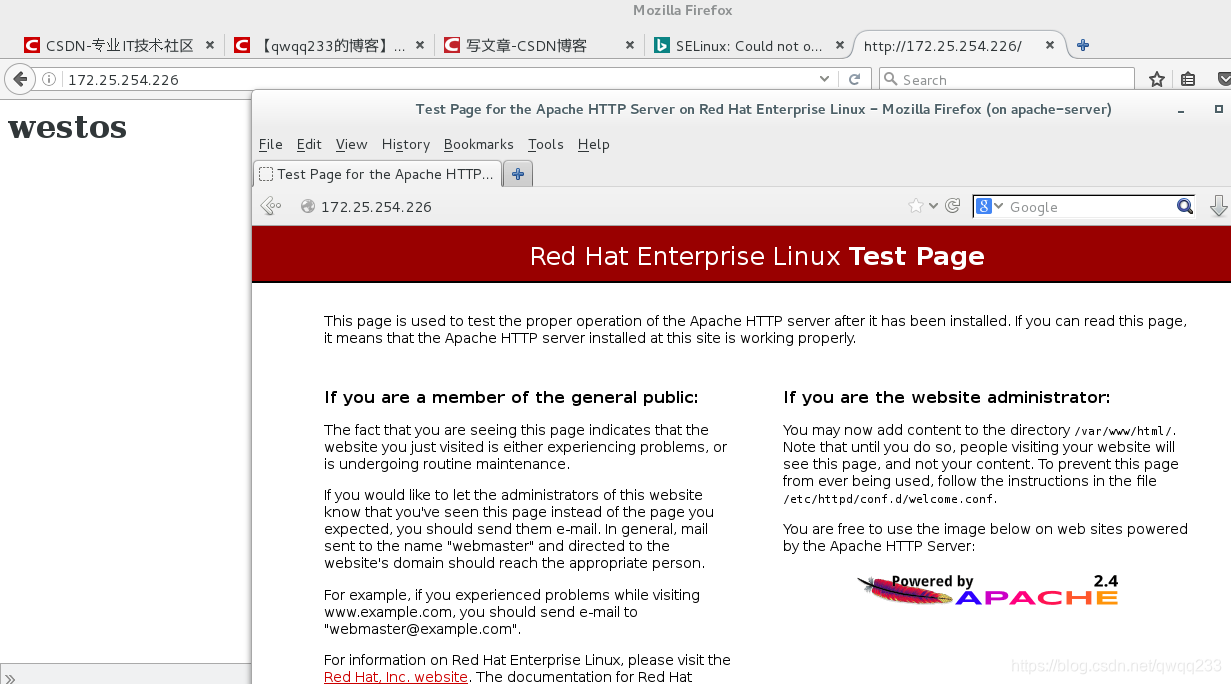Open Help menu in inner Firefox
Screen dimensions: 1231x684
pyautogui.click(x=593, y=144)
